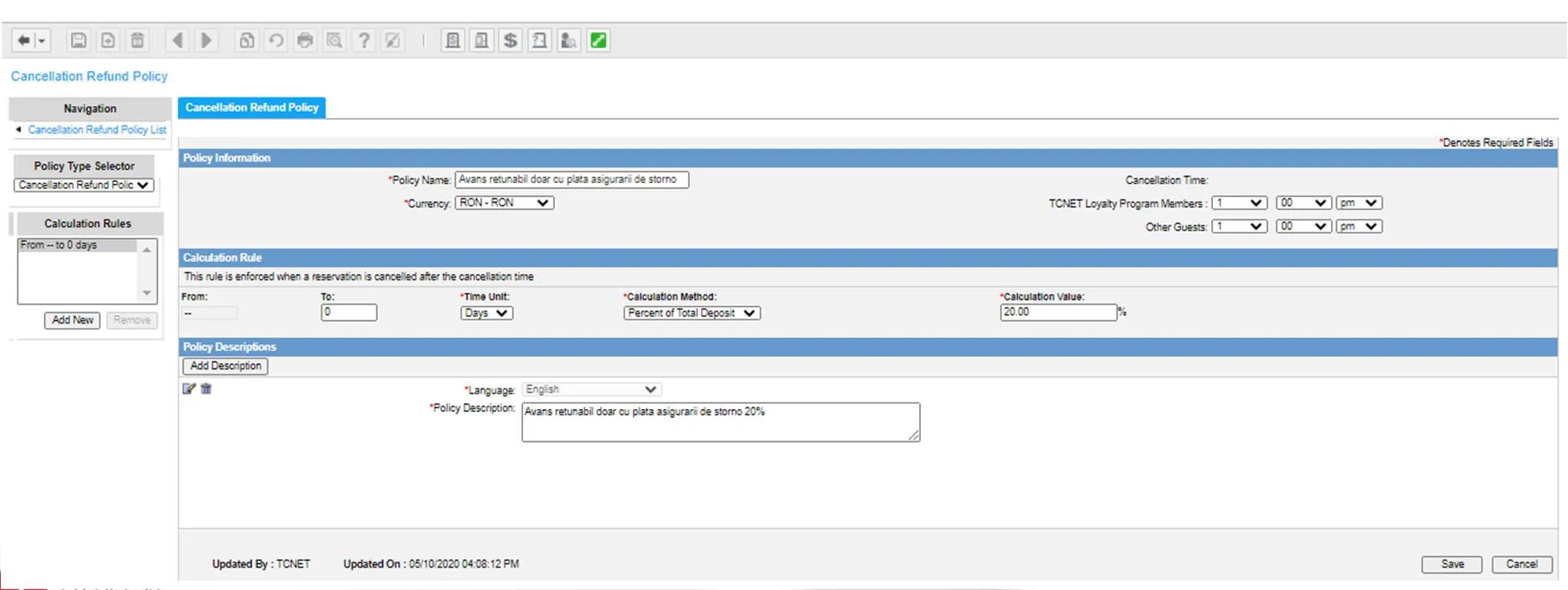Click the Calculation Rules list scroll down arrow
Screen dimensions: 1568x590
coord(147,294)
